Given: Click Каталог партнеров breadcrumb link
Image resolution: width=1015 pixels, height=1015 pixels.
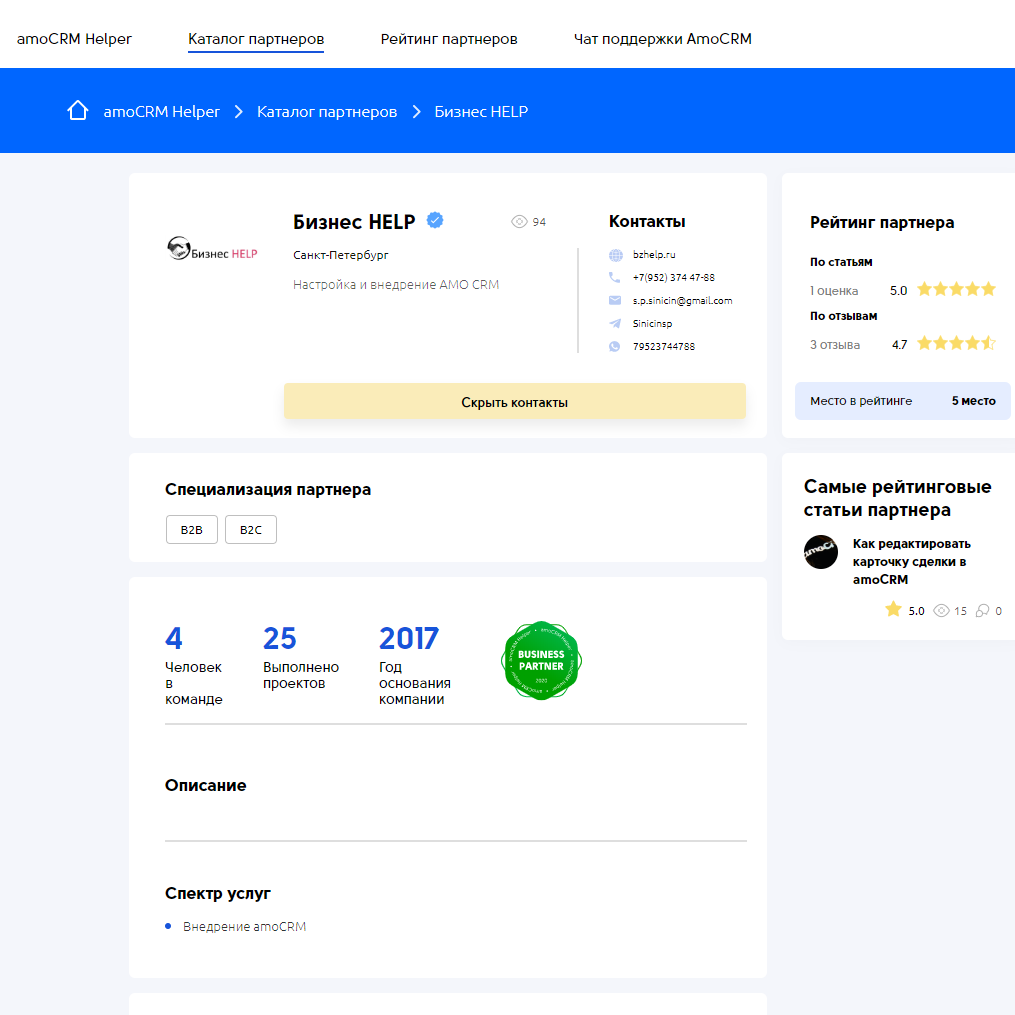Looking at the screenshot, I should 327,111.
